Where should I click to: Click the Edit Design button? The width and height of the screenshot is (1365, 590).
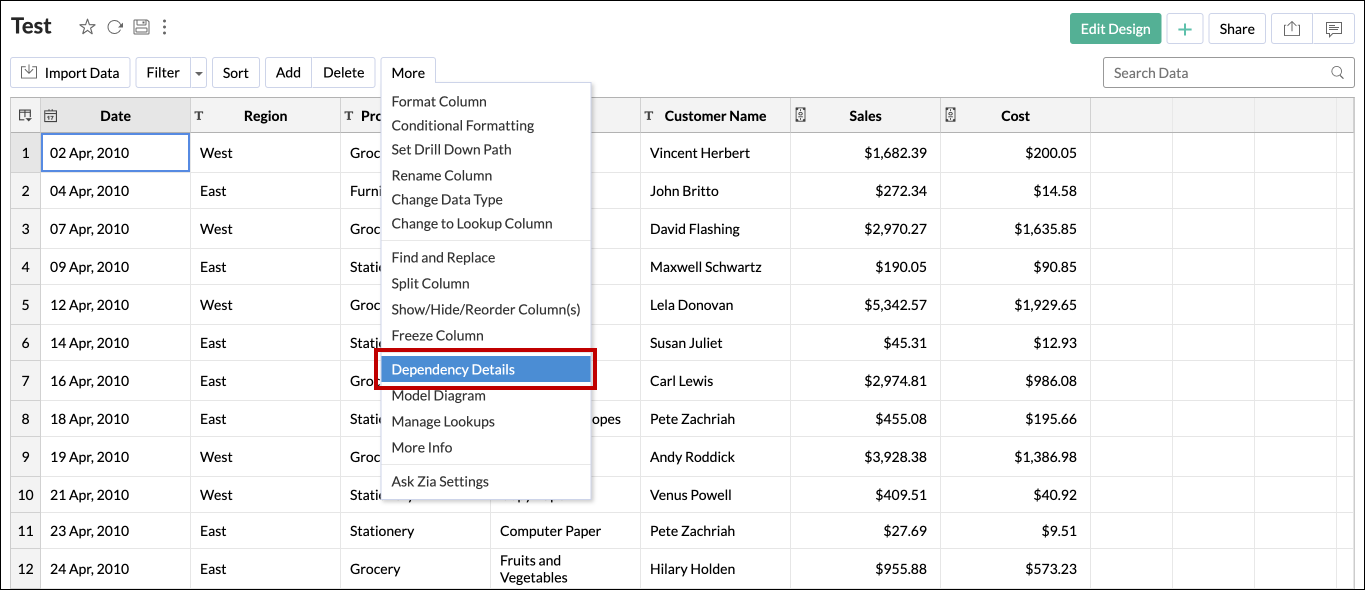[1115, 29]
